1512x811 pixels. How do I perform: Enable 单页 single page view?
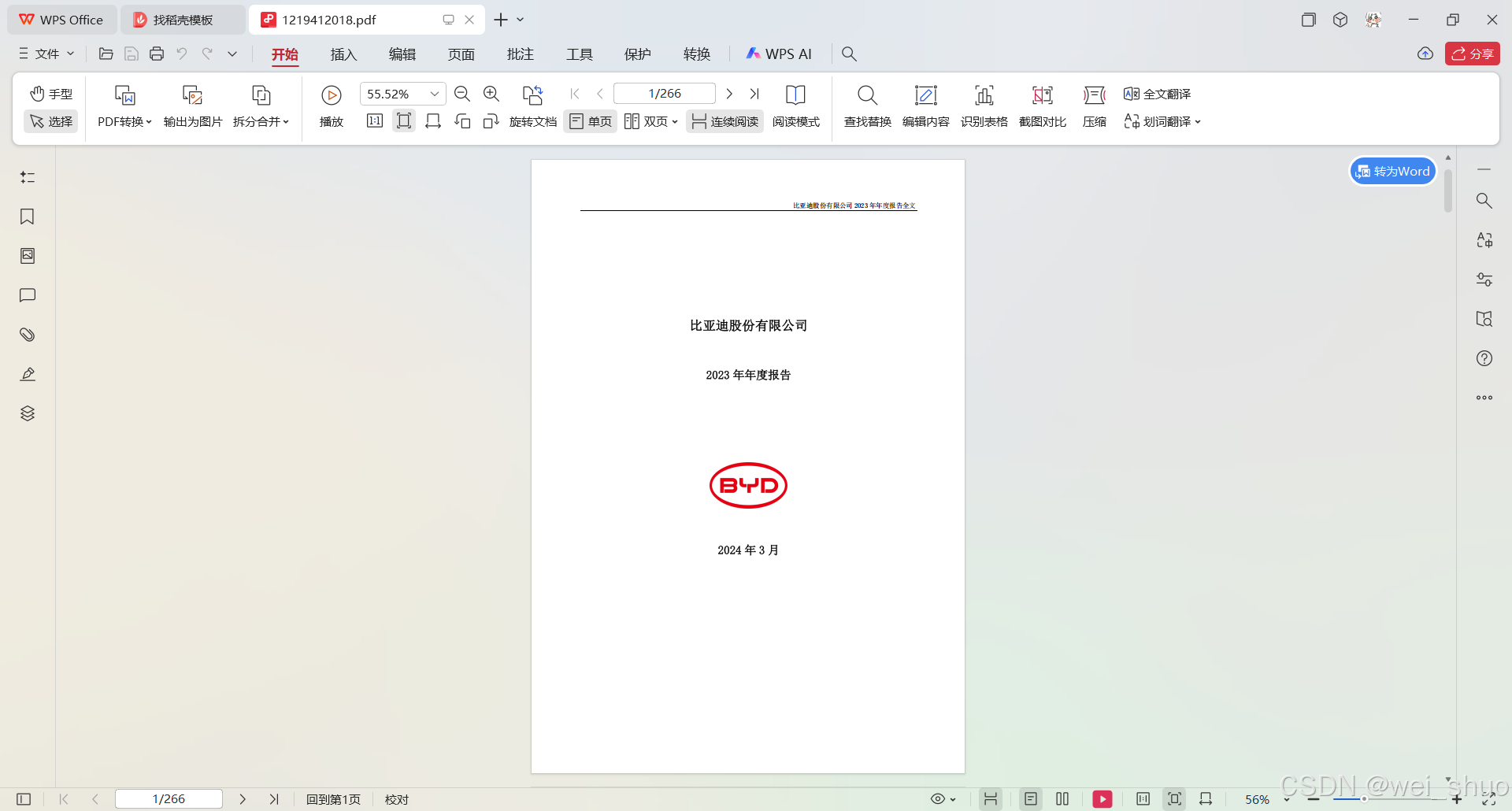tap(590, 121)
